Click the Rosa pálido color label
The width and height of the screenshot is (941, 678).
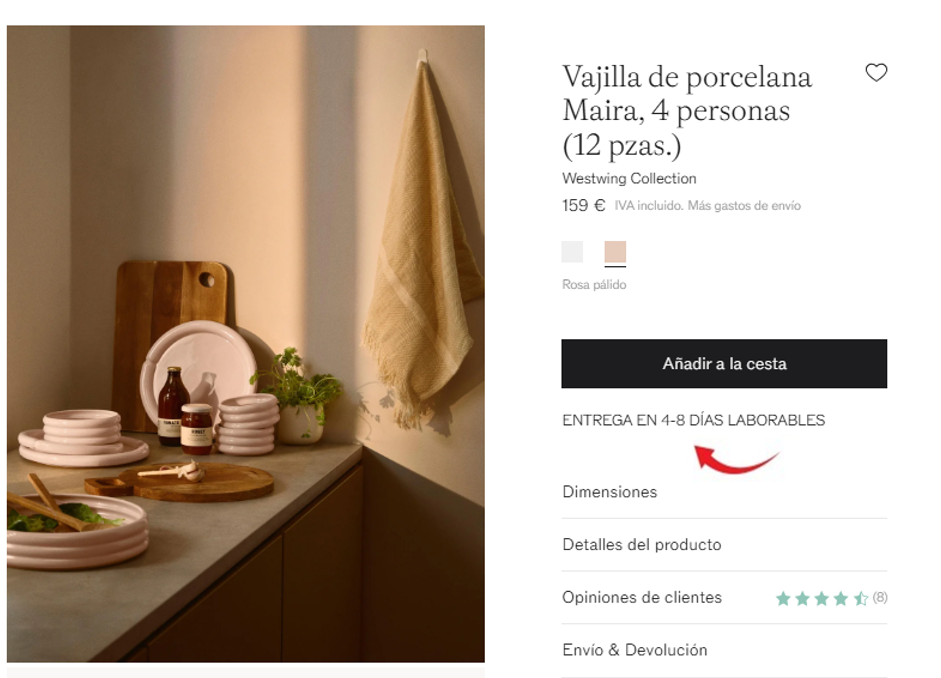click(594, 284)
